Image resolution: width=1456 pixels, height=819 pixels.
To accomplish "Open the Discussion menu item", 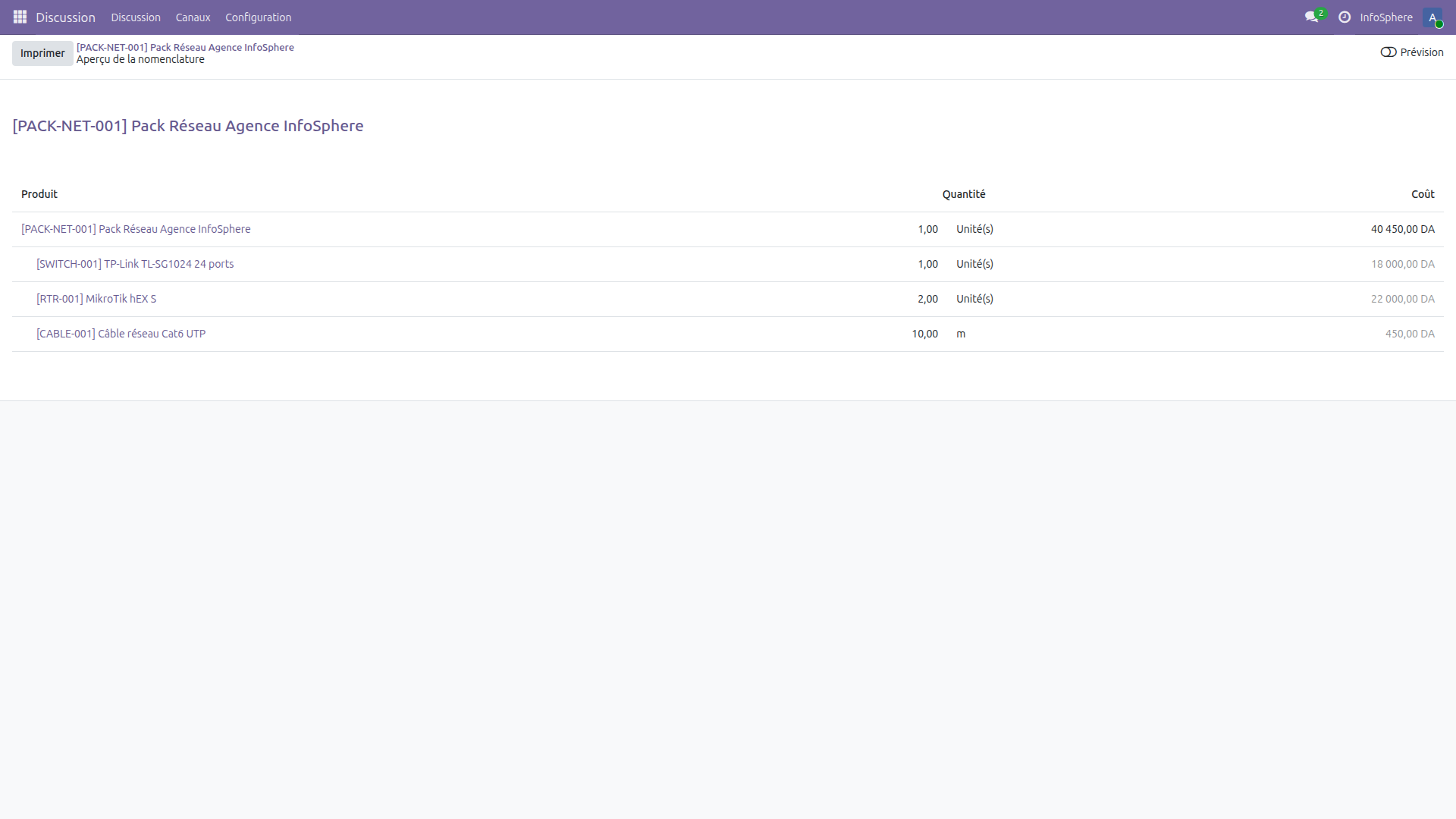I will (136, 17).
